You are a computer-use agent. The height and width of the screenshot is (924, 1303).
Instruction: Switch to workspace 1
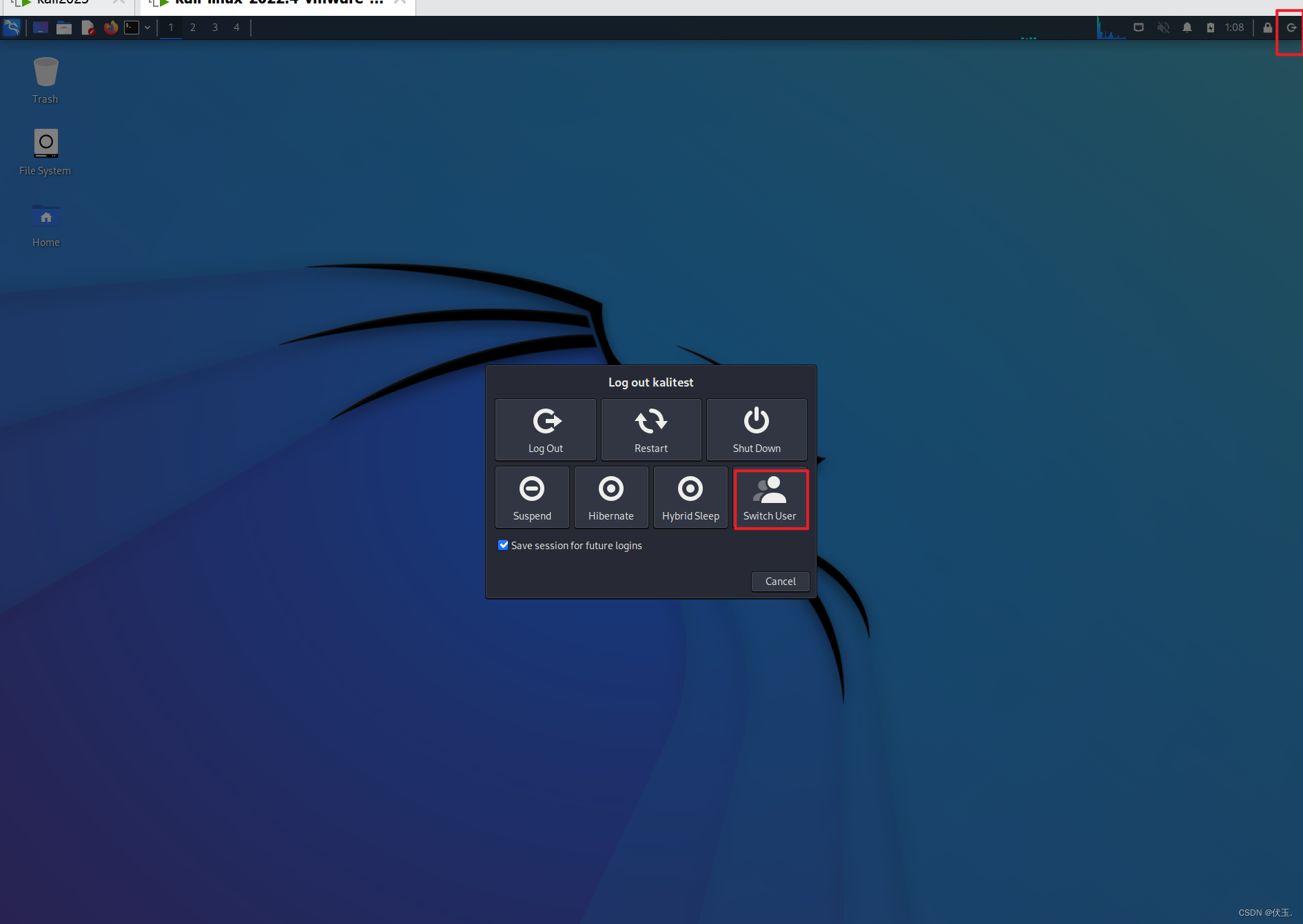pos(171,28)
